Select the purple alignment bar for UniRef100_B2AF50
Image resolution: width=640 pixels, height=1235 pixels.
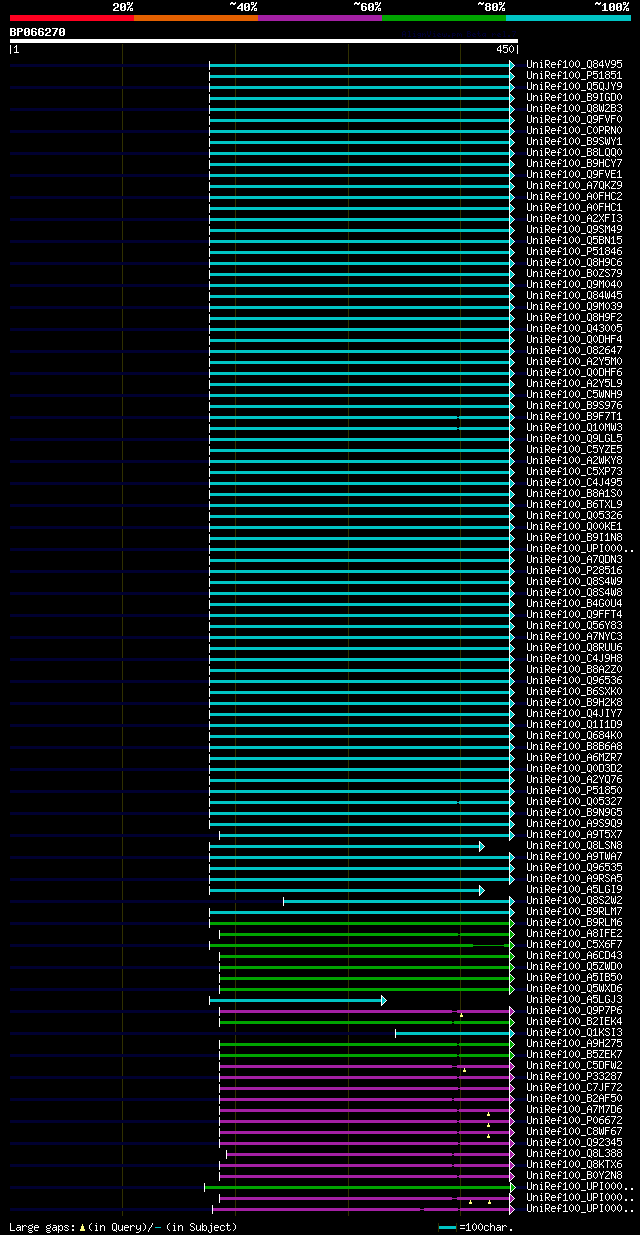point(367,1099)
